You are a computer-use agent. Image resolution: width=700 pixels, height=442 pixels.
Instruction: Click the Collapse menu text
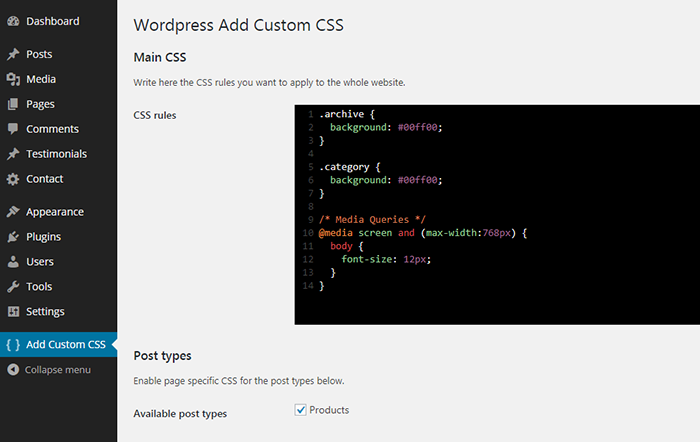tap(58, 370)
